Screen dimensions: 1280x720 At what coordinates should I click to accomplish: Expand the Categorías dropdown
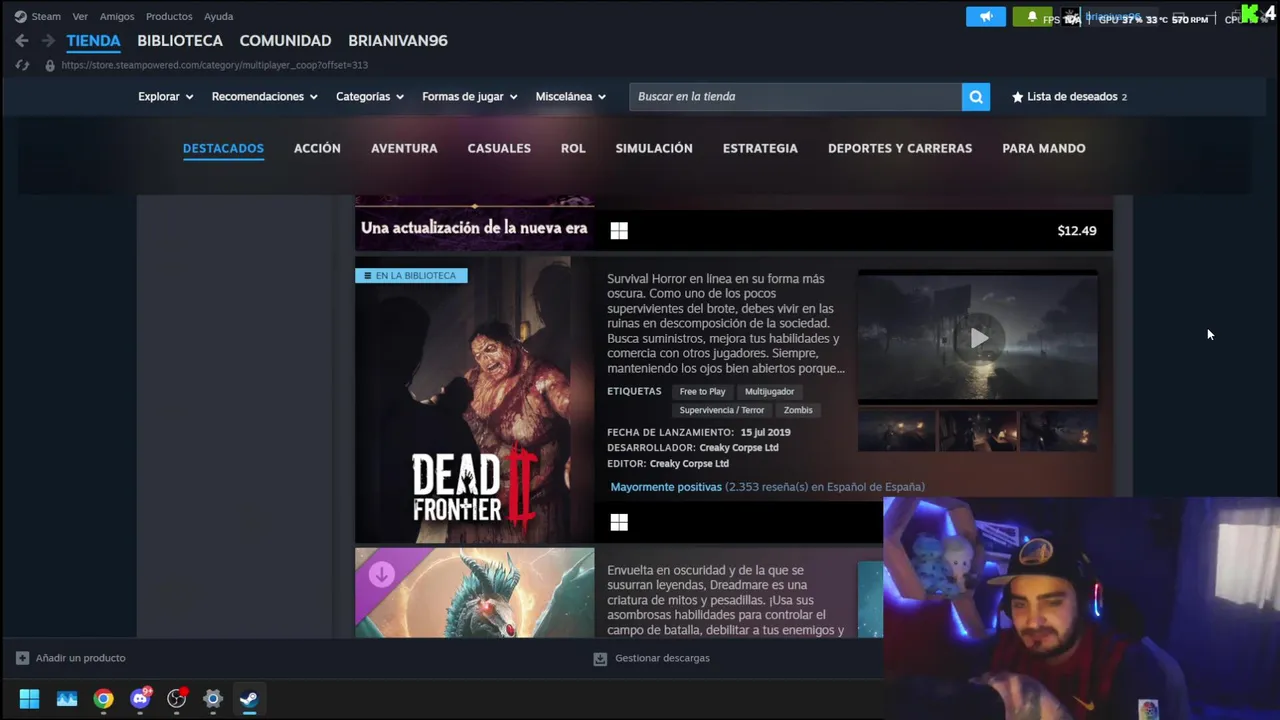point(370,97)
